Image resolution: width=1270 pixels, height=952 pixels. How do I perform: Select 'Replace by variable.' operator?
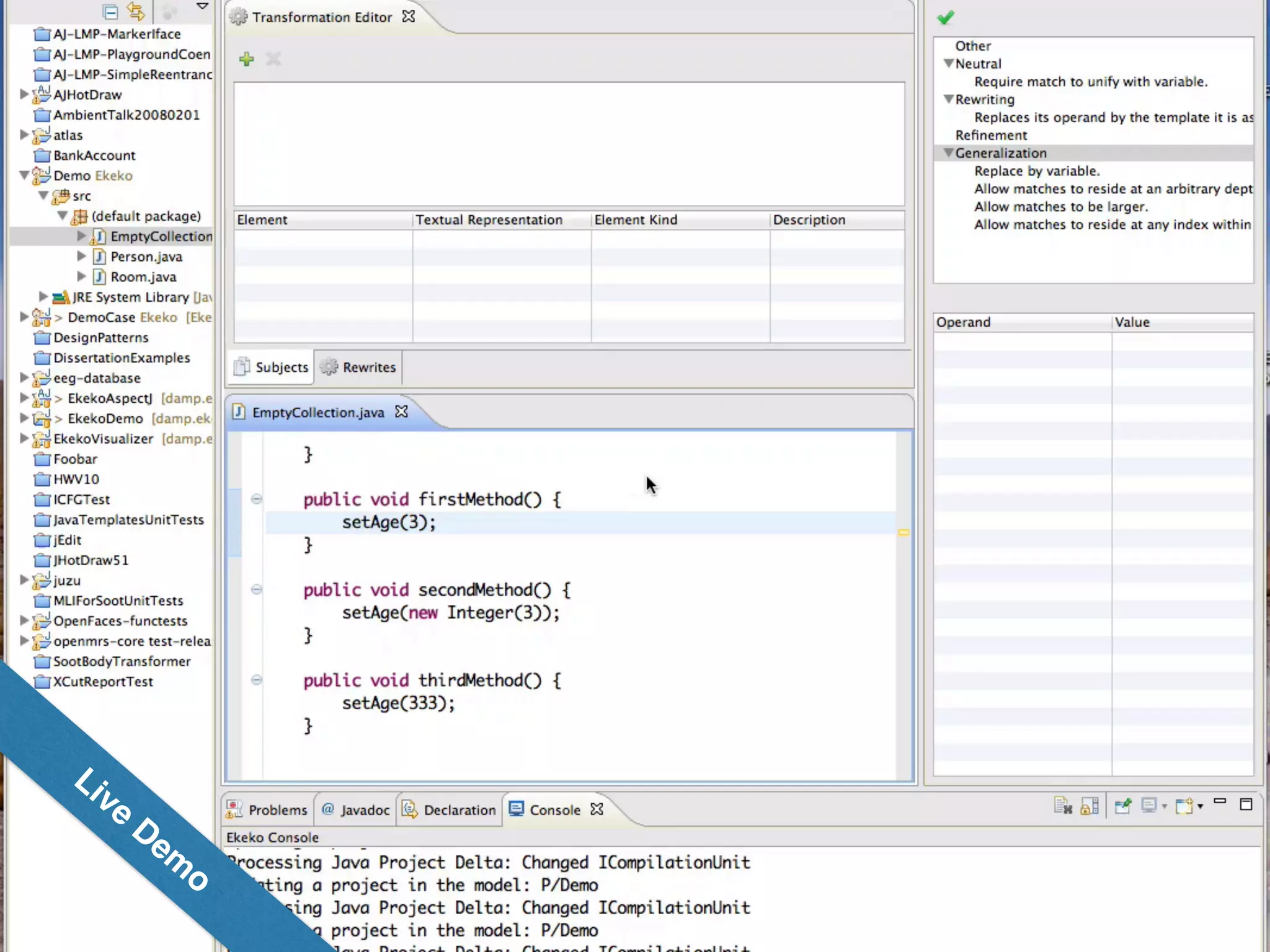1036,171
